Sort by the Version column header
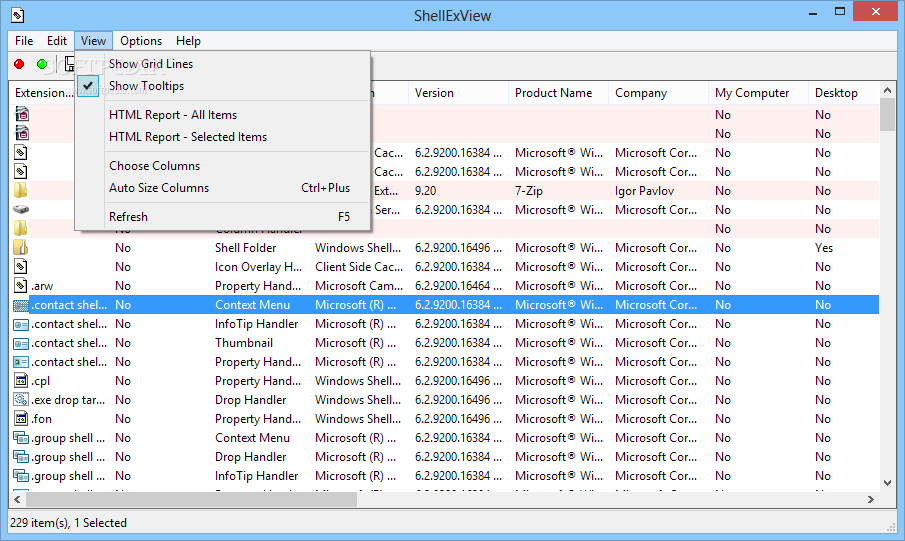Viewport: 905px width, 541px height. (x=458, y=93)
